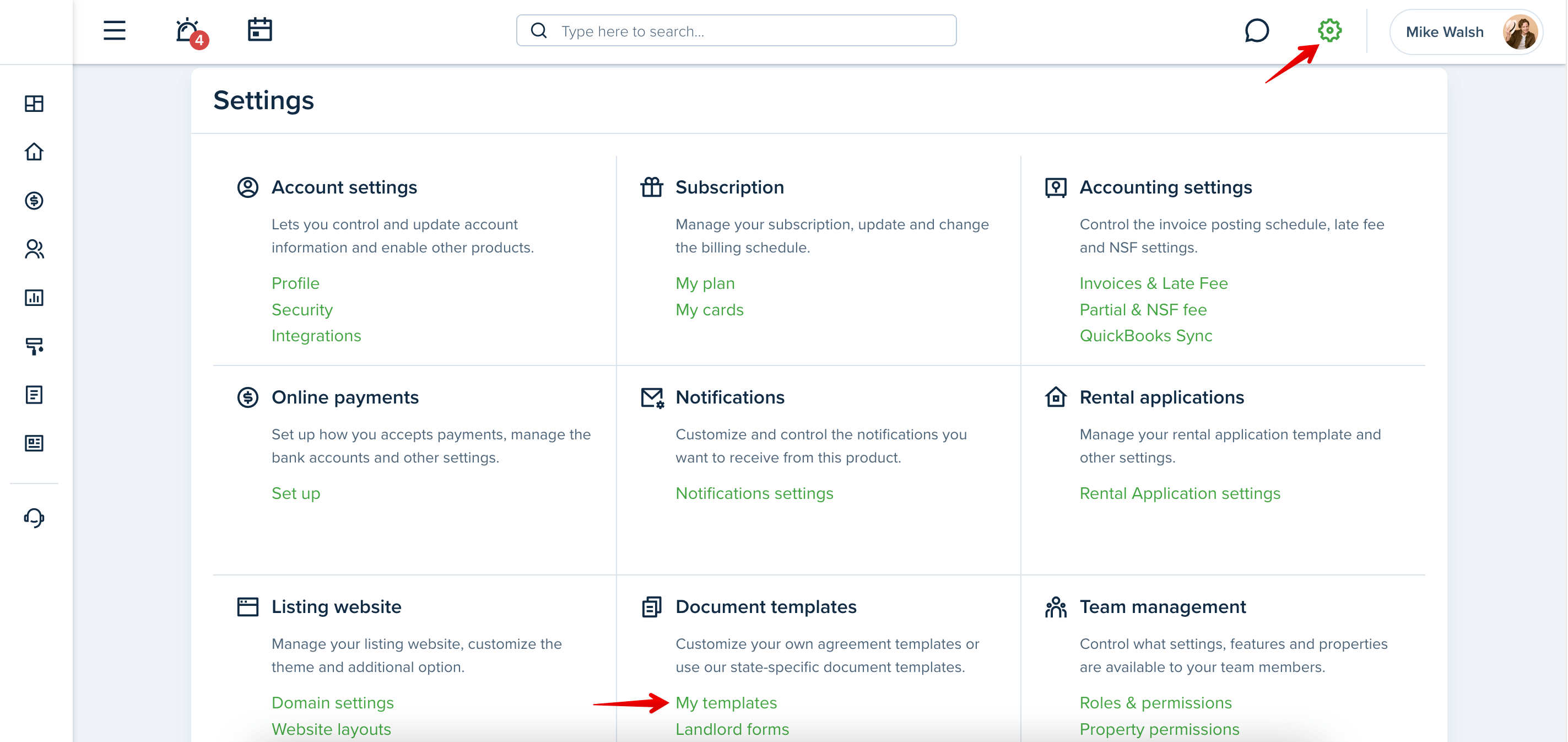This screenshot has height=742, width=1568.
Task: Open Website layouts link
Action: click(x=331, y=729)
